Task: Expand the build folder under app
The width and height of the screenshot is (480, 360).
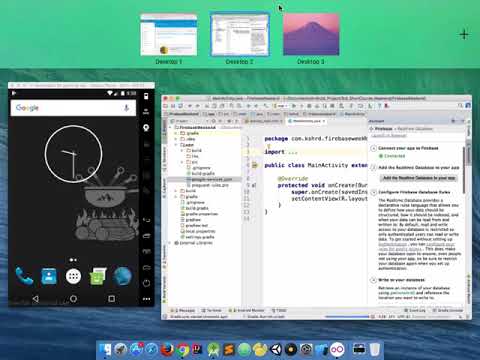Action: pos(182,150)
